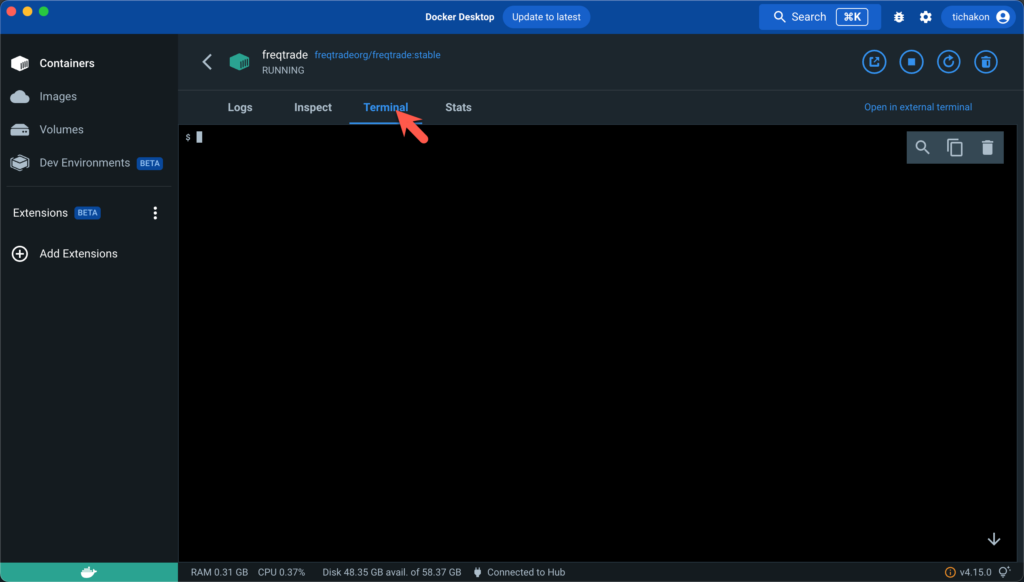This screenshot has width=1024, height=582.
Task: Open container in browser icon
Action: coord(874,62)
